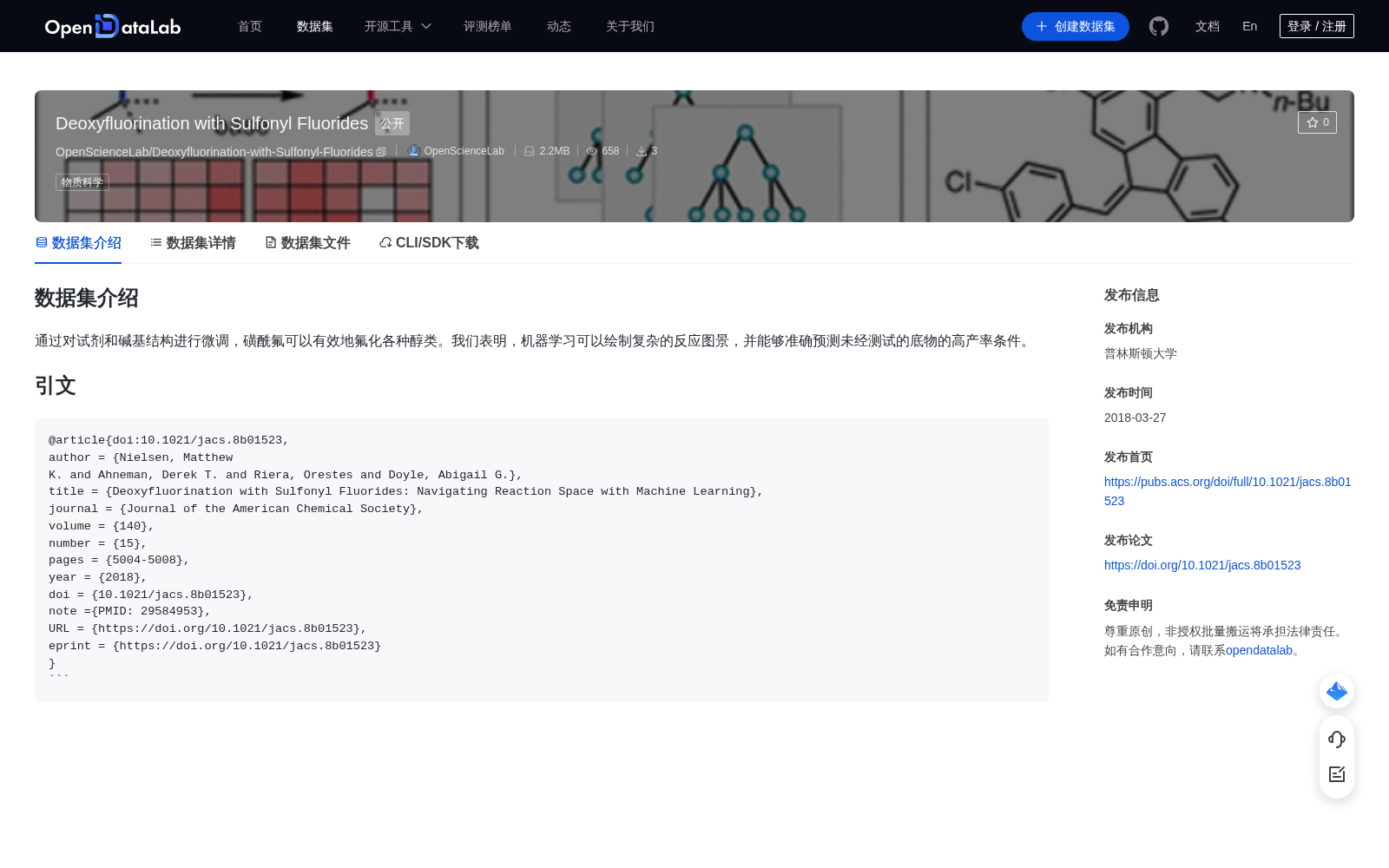Star the dataset with the star button
The height and width of the screenshot is (868, 1389).
coord(1317,122)
